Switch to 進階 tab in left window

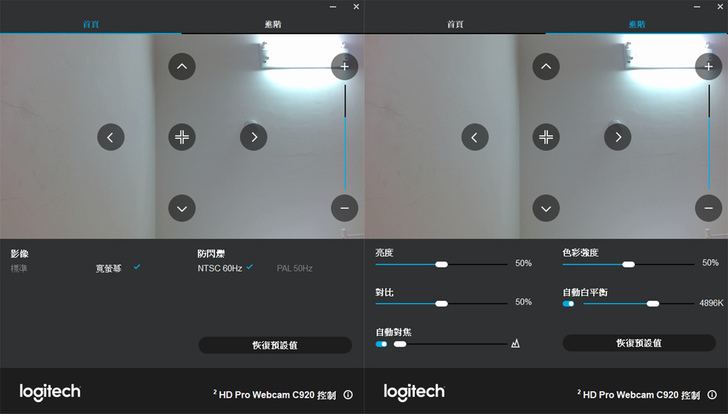273,24
